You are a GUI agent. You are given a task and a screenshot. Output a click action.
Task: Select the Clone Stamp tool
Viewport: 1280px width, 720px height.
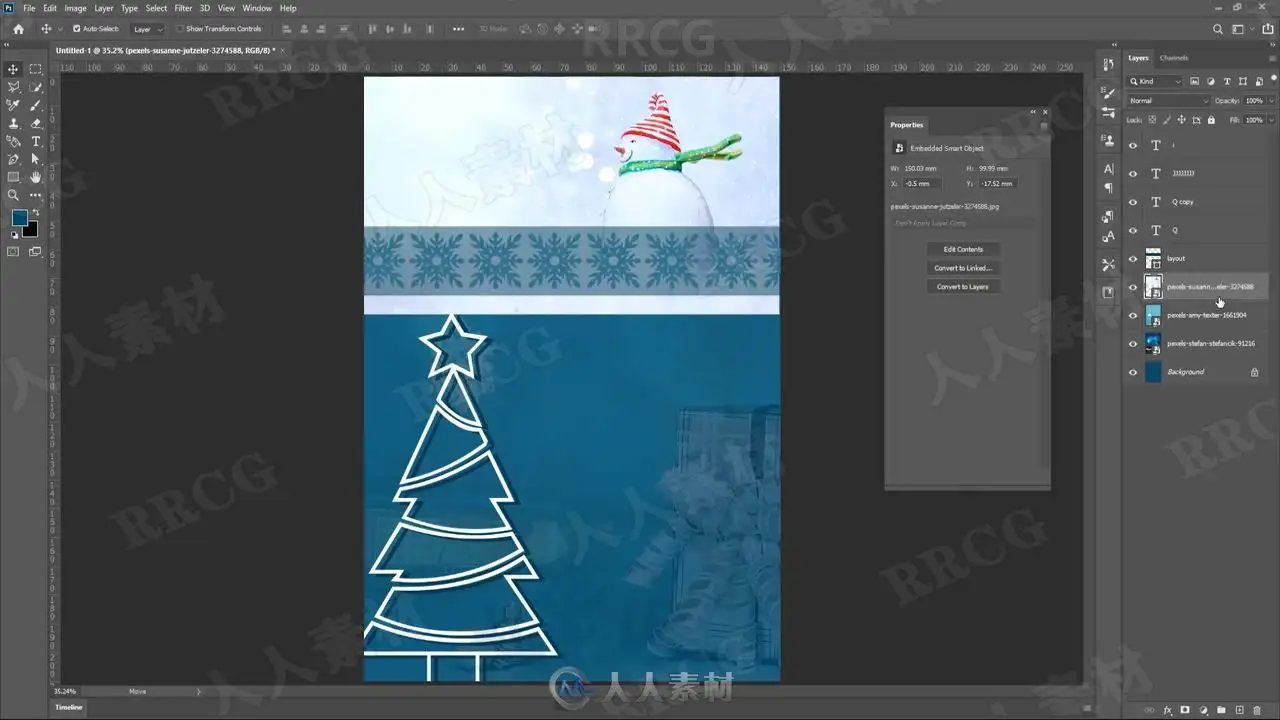(x=13, y=123)
